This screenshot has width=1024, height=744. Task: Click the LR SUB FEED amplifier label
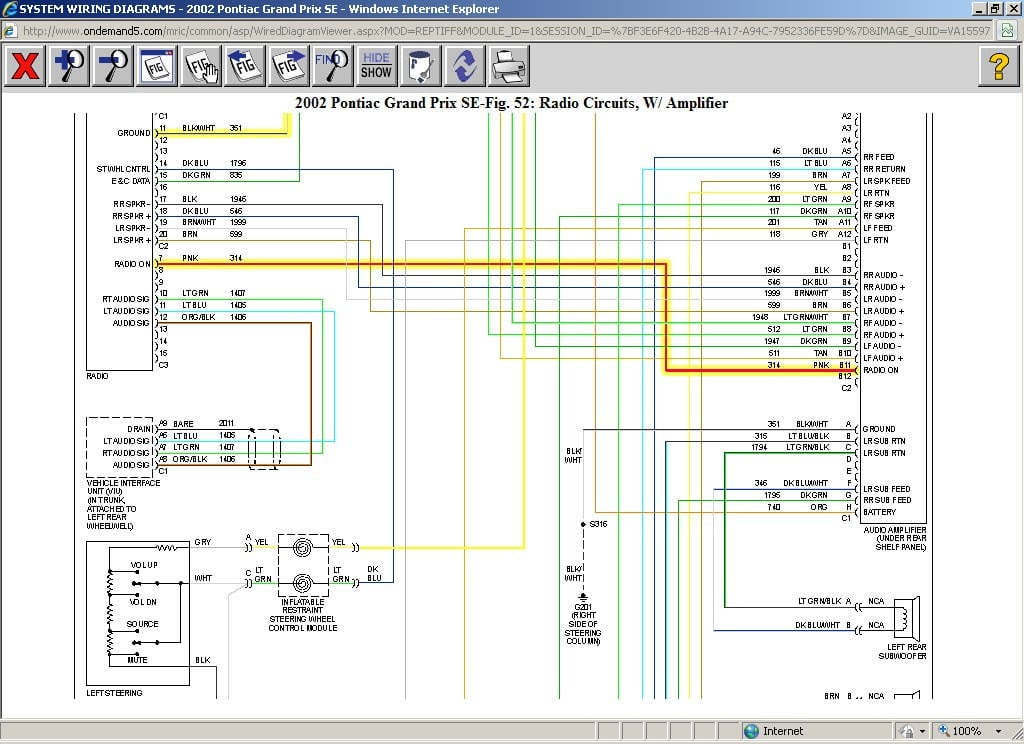pyautogui.click(x=886, y=489)
